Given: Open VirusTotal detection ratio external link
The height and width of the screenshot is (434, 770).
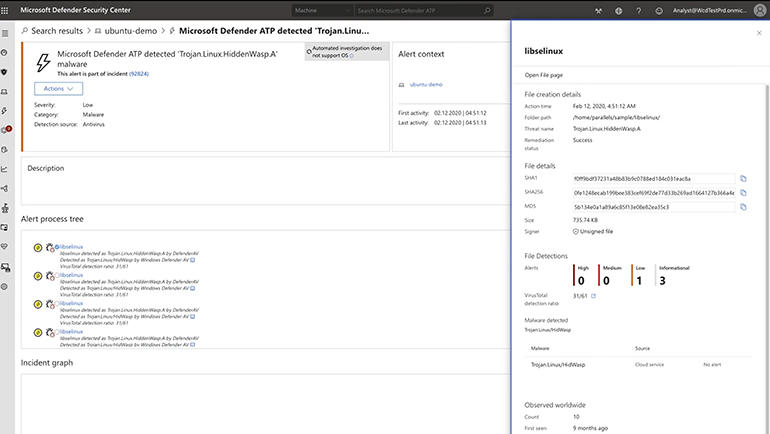Looking at the screenshot, I should tap(592, 296).
